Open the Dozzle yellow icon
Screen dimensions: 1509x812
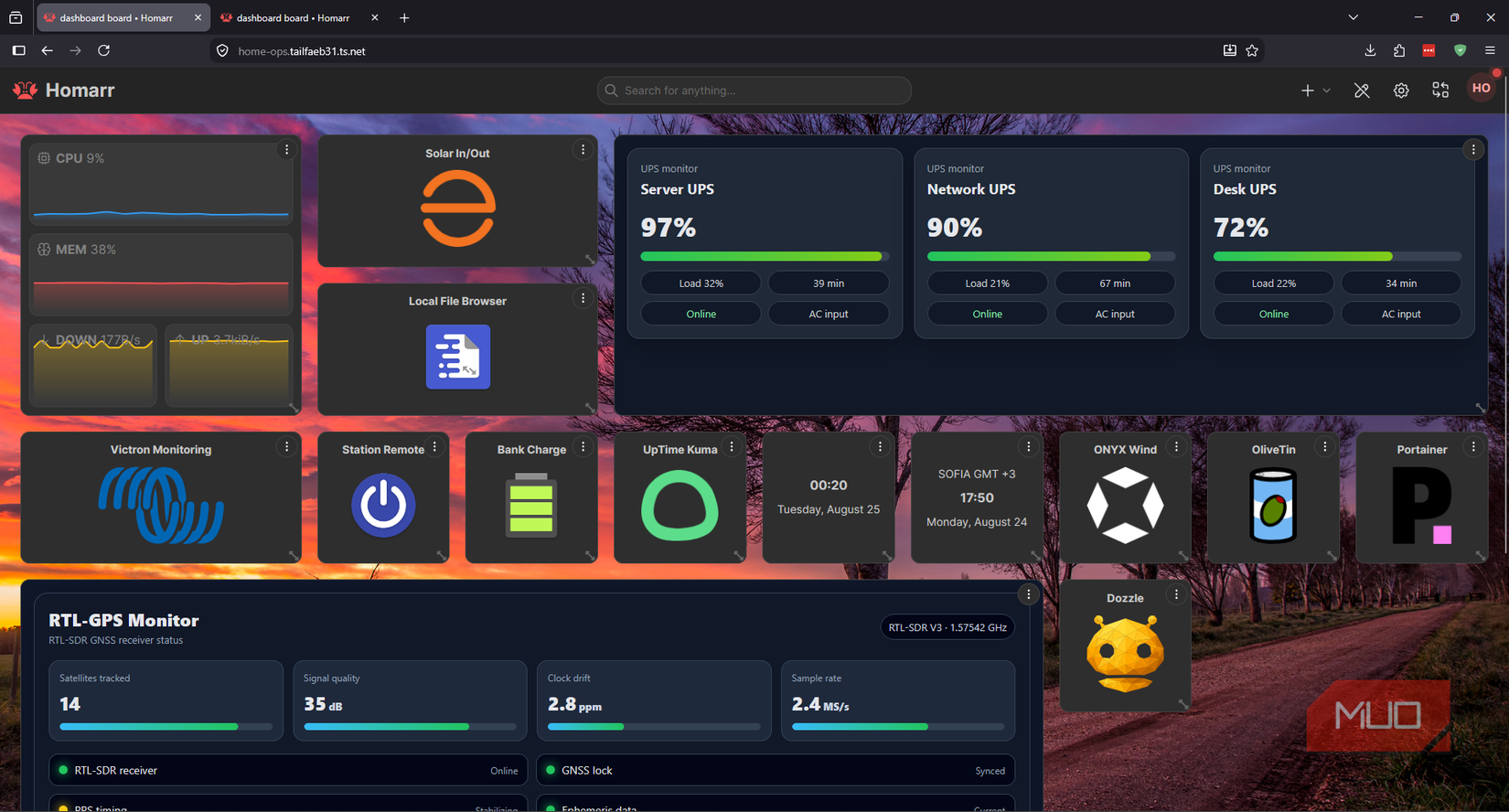tap(1125, 653)
